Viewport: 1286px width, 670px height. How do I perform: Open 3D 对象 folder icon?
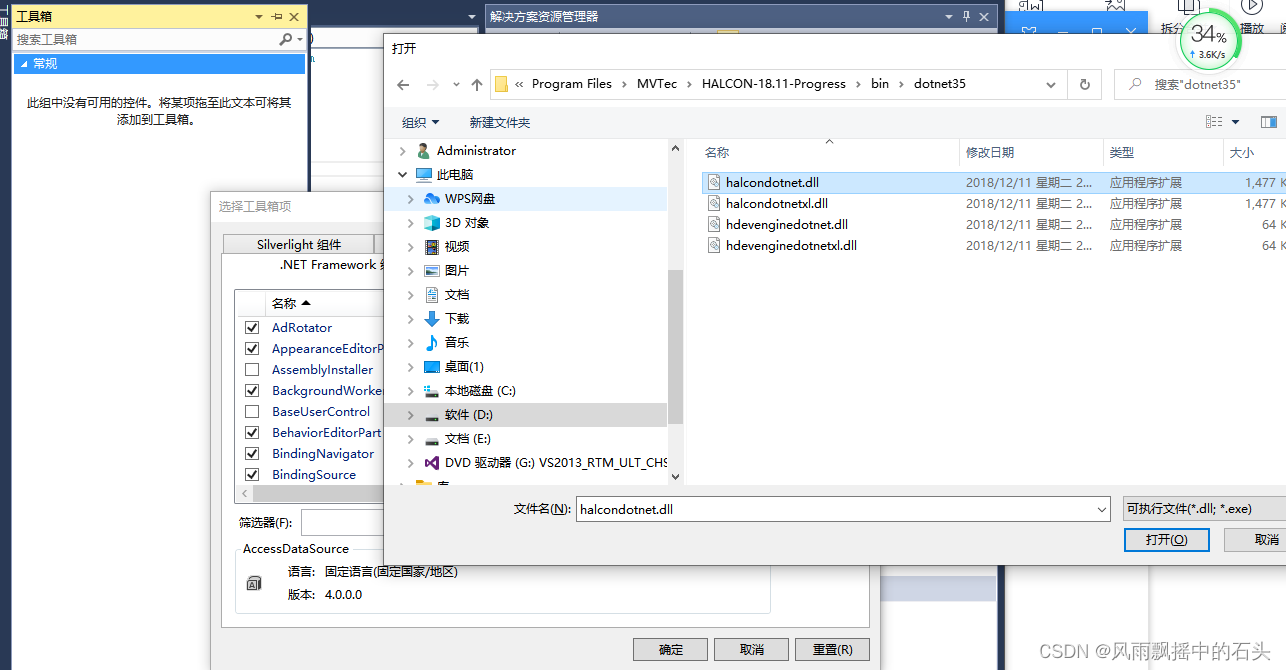tap(432, 223)
